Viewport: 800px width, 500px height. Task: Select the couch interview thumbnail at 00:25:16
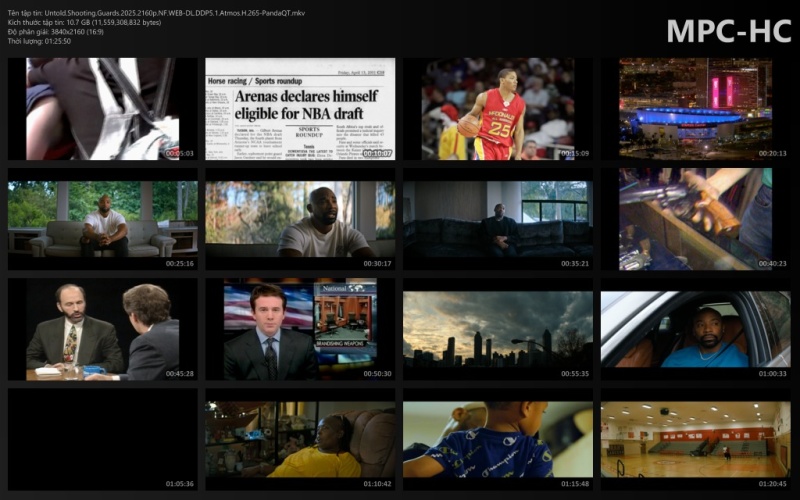click(103, 219)
